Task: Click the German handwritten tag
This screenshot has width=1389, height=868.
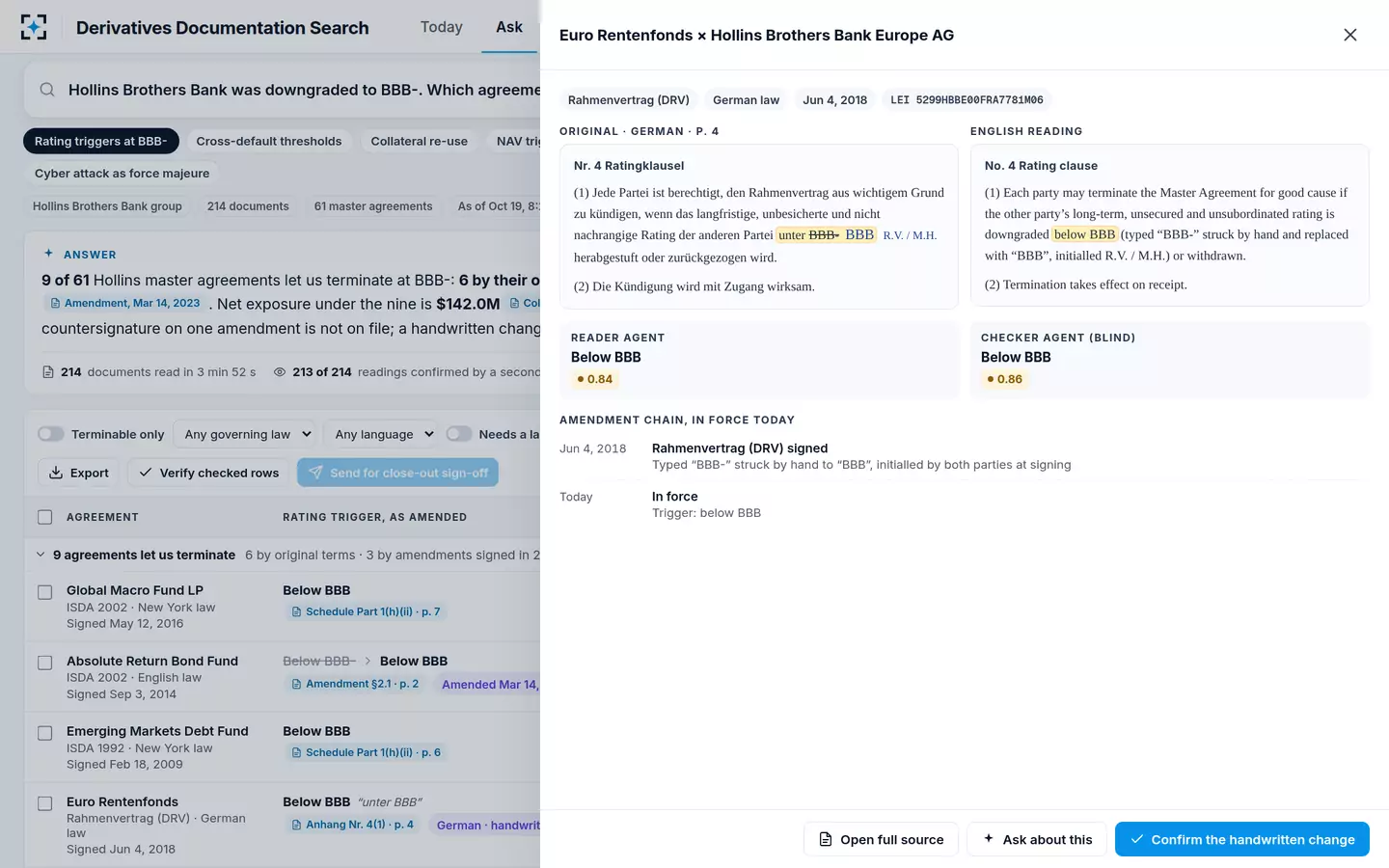Action: 485,825
